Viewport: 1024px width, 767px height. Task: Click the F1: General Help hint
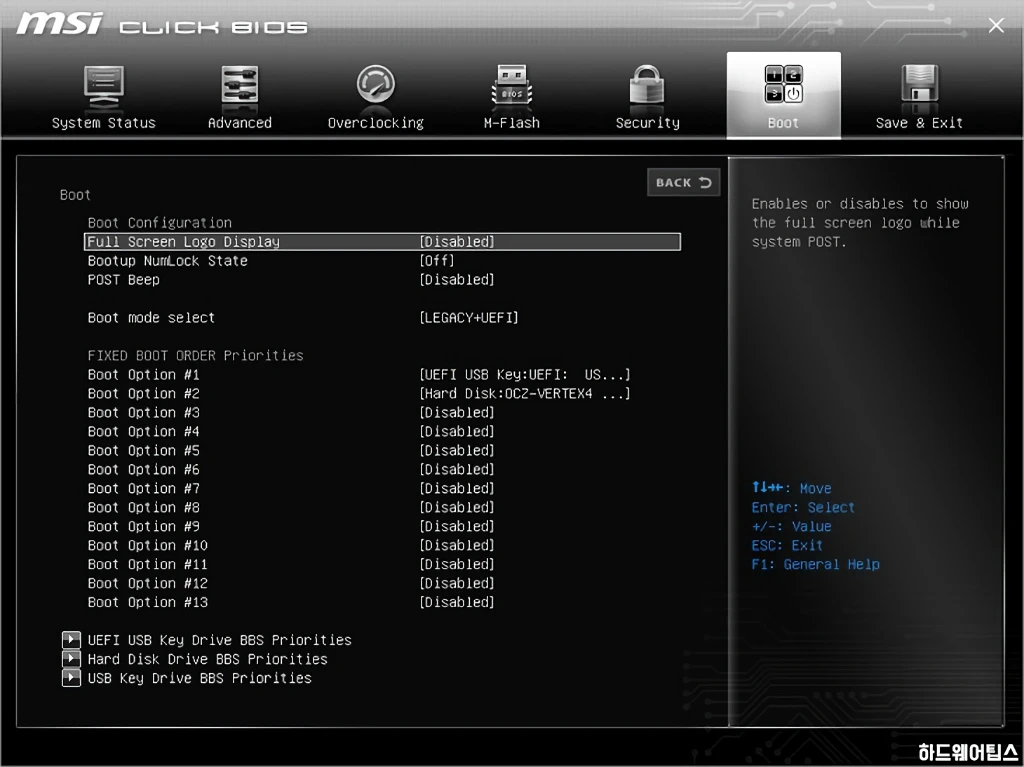click(x=816, y=564)
